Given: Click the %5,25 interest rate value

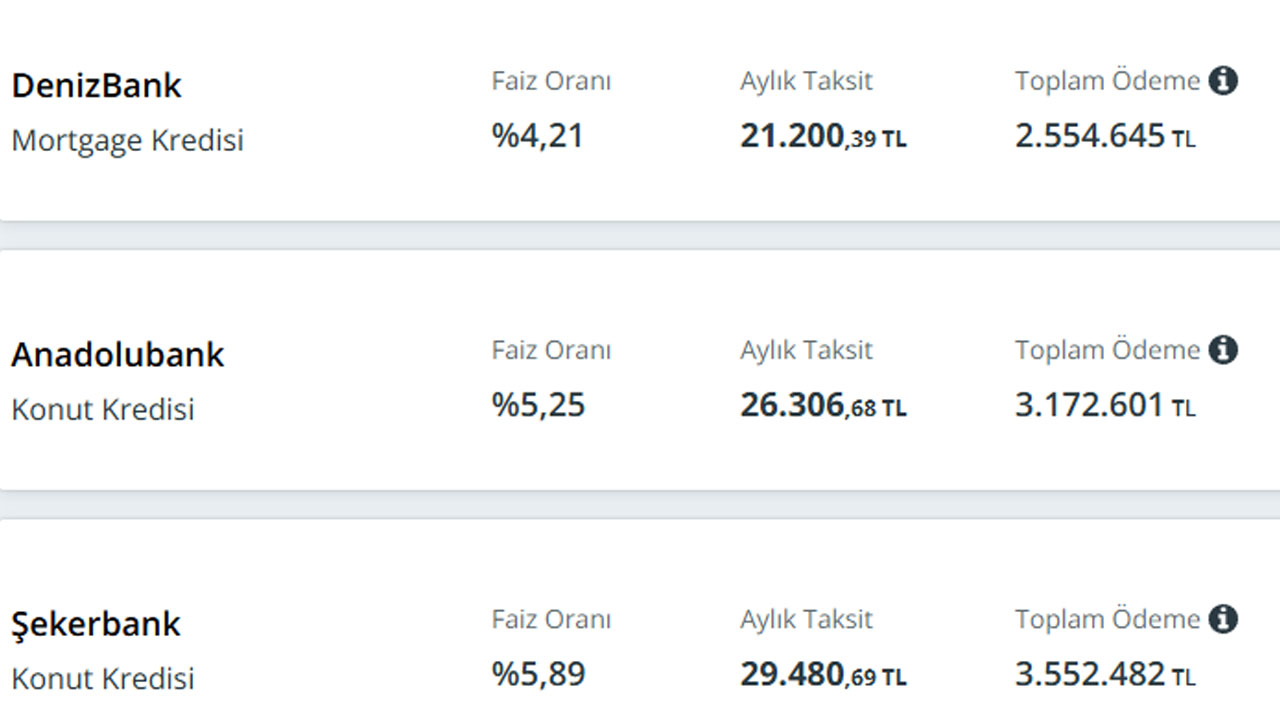Looking at the screenshot, I should point(538,404).
